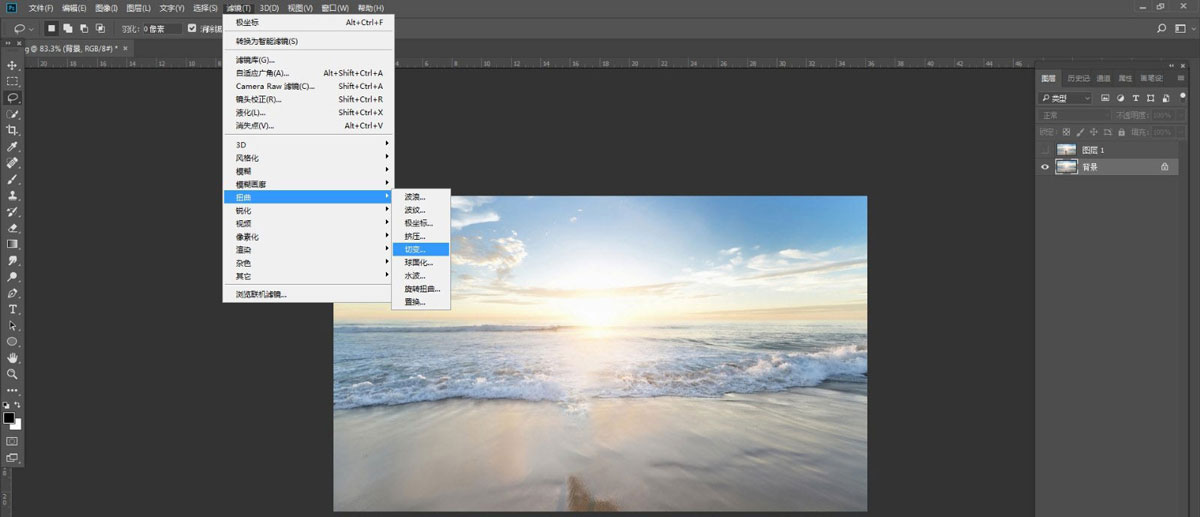Switch to the 历史记录 panel tab

[x=1078, y=77]
